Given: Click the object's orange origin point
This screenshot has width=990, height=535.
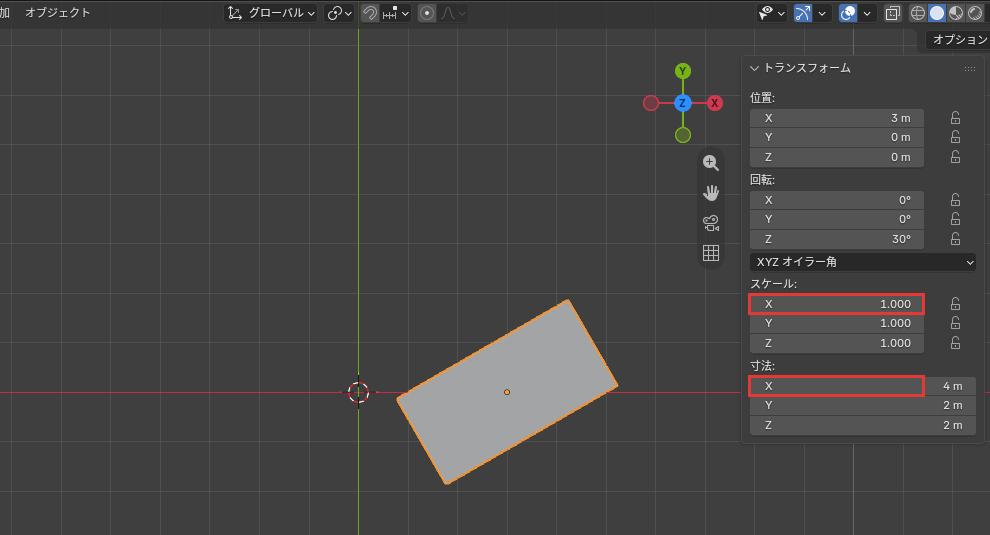Looking at the screenshot, I should (x=507, y=392).
